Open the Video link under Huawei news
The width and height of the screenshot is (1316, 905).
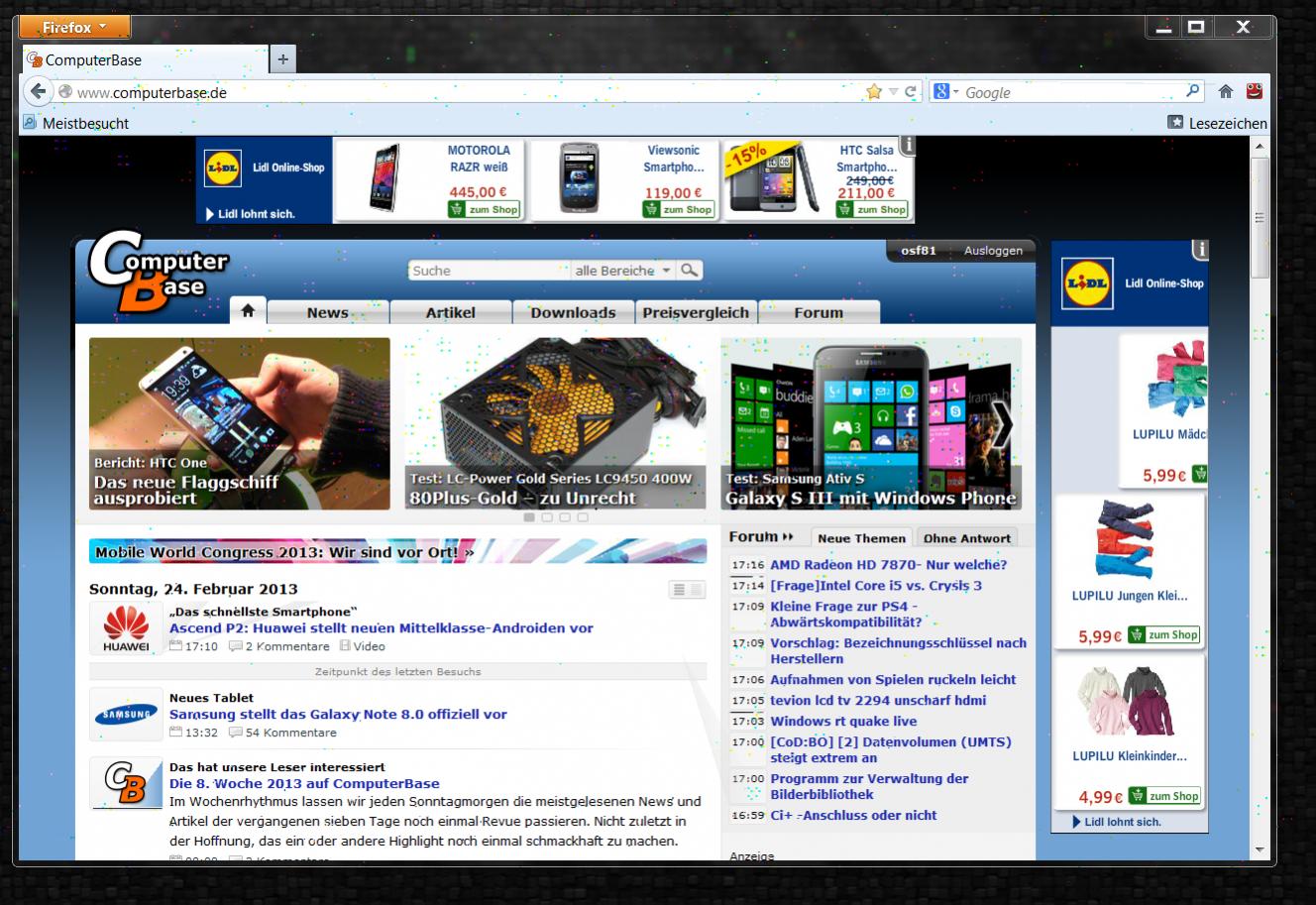[x=363, y=646]
